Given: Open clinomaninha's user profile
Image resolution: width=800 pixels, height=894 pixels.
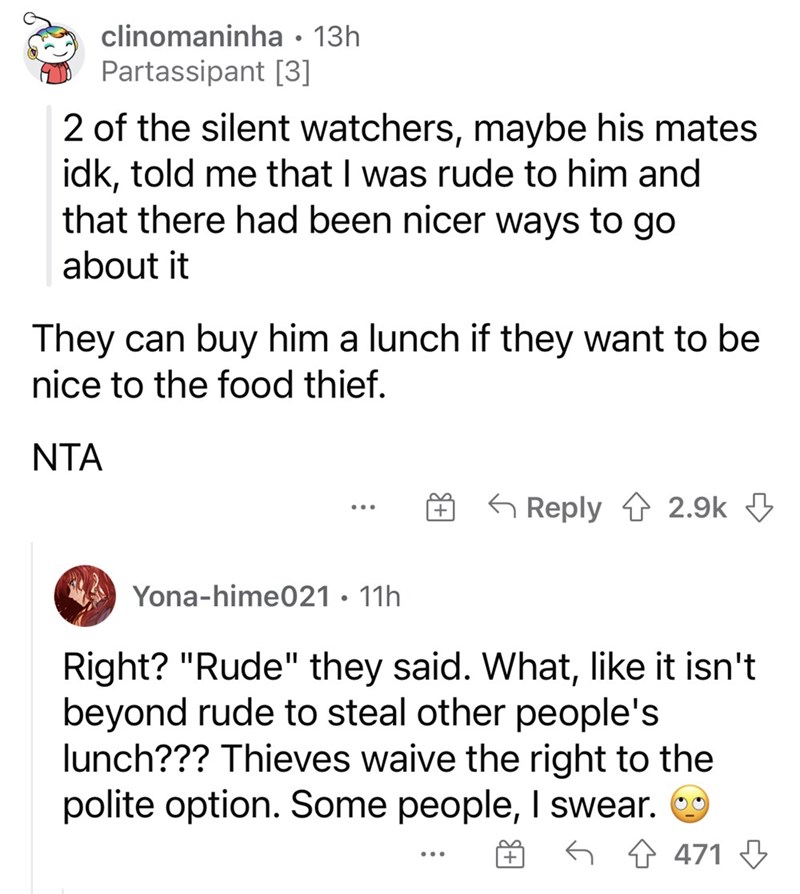Looking at the screenshot, I should [x=192, y=37].
